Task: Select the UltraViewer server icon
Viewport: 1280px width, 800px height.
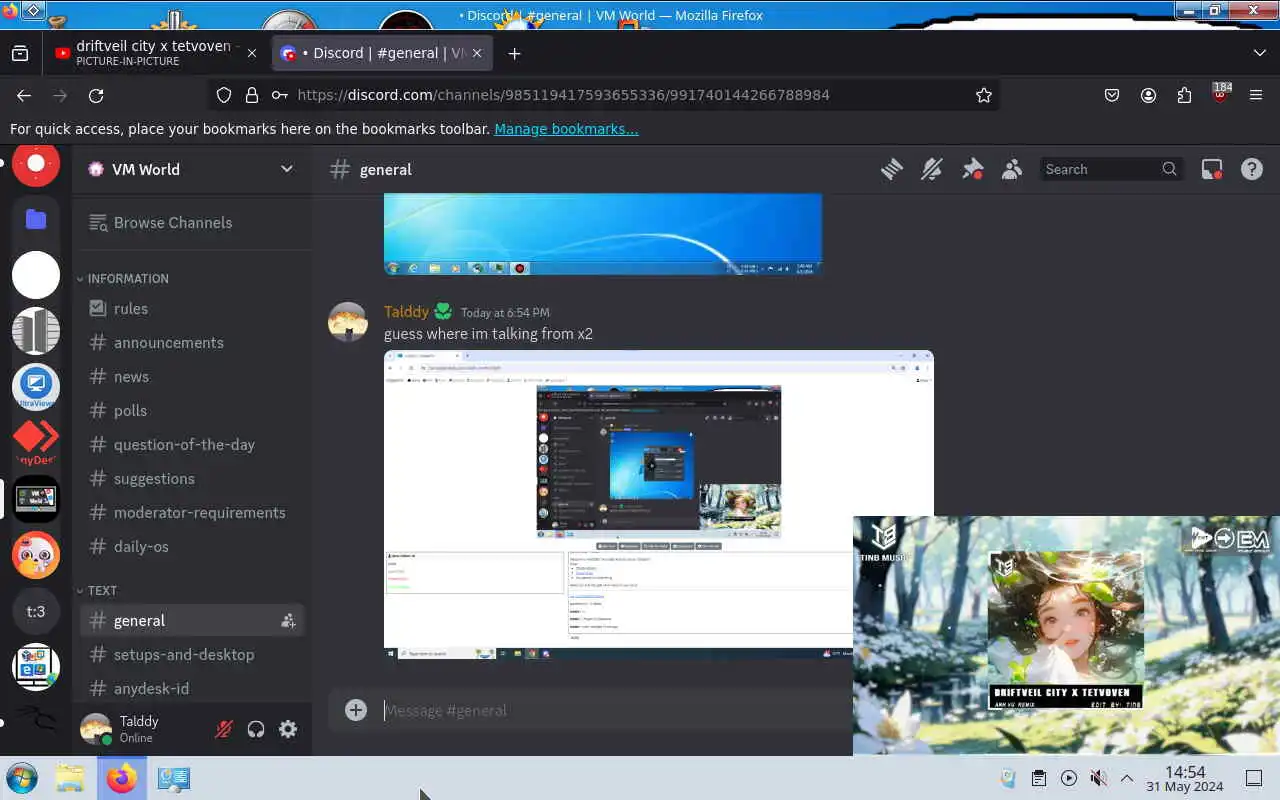Action: coord(36,387)
